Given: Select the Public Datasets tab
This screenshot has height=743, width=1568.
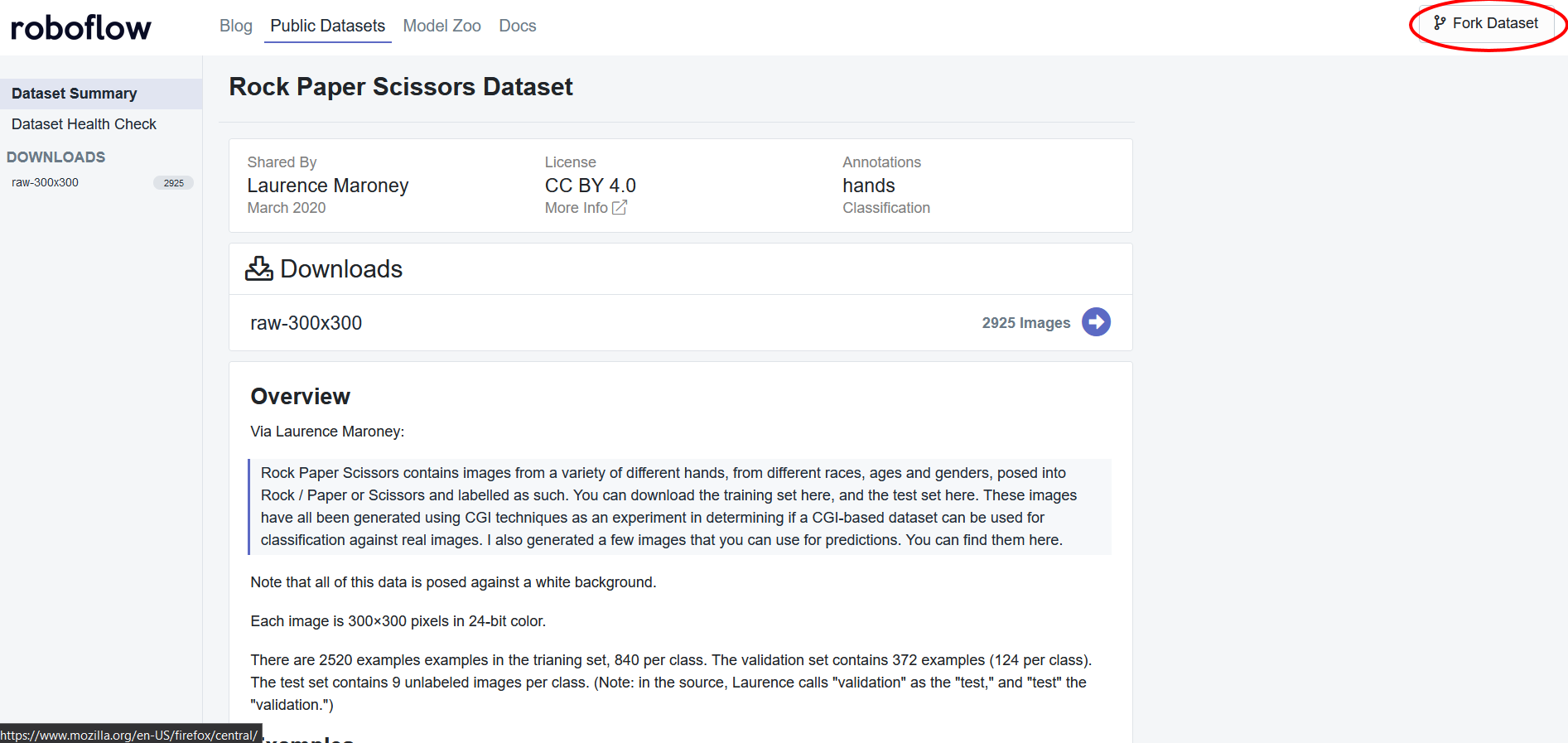Looking at the screenshot, I should coord(327,26).
